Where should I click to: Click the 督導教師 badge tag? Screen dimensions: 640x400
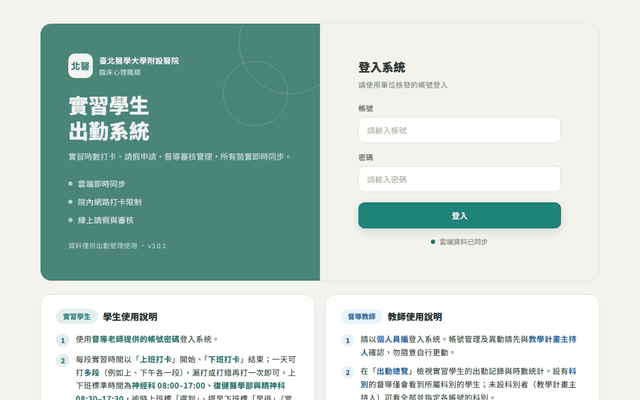[362, 316]
